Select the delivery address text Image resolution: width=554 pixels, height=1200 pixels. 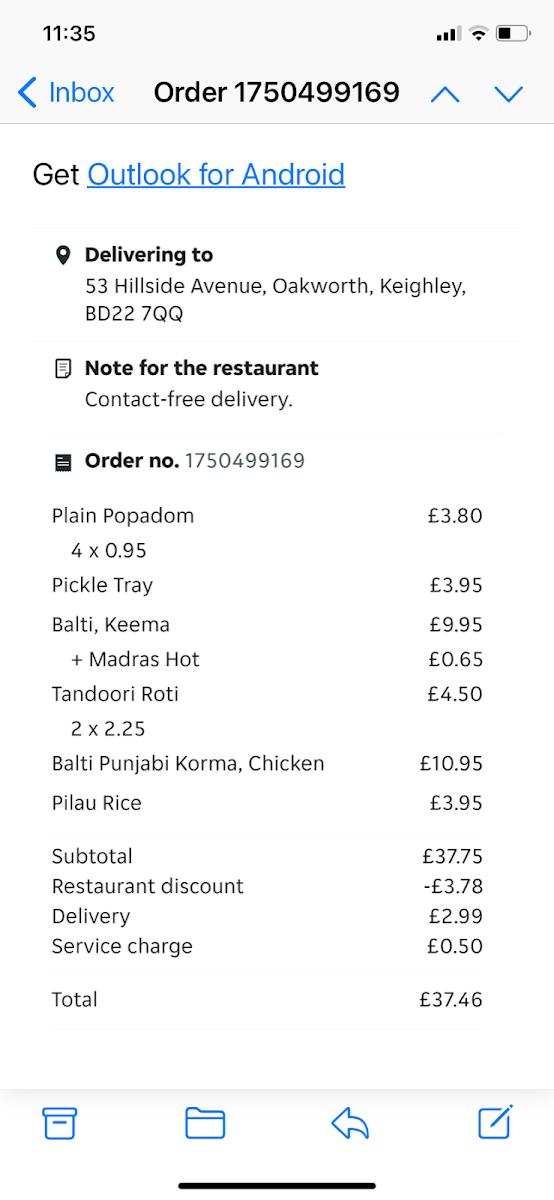[x=276, y=300]
